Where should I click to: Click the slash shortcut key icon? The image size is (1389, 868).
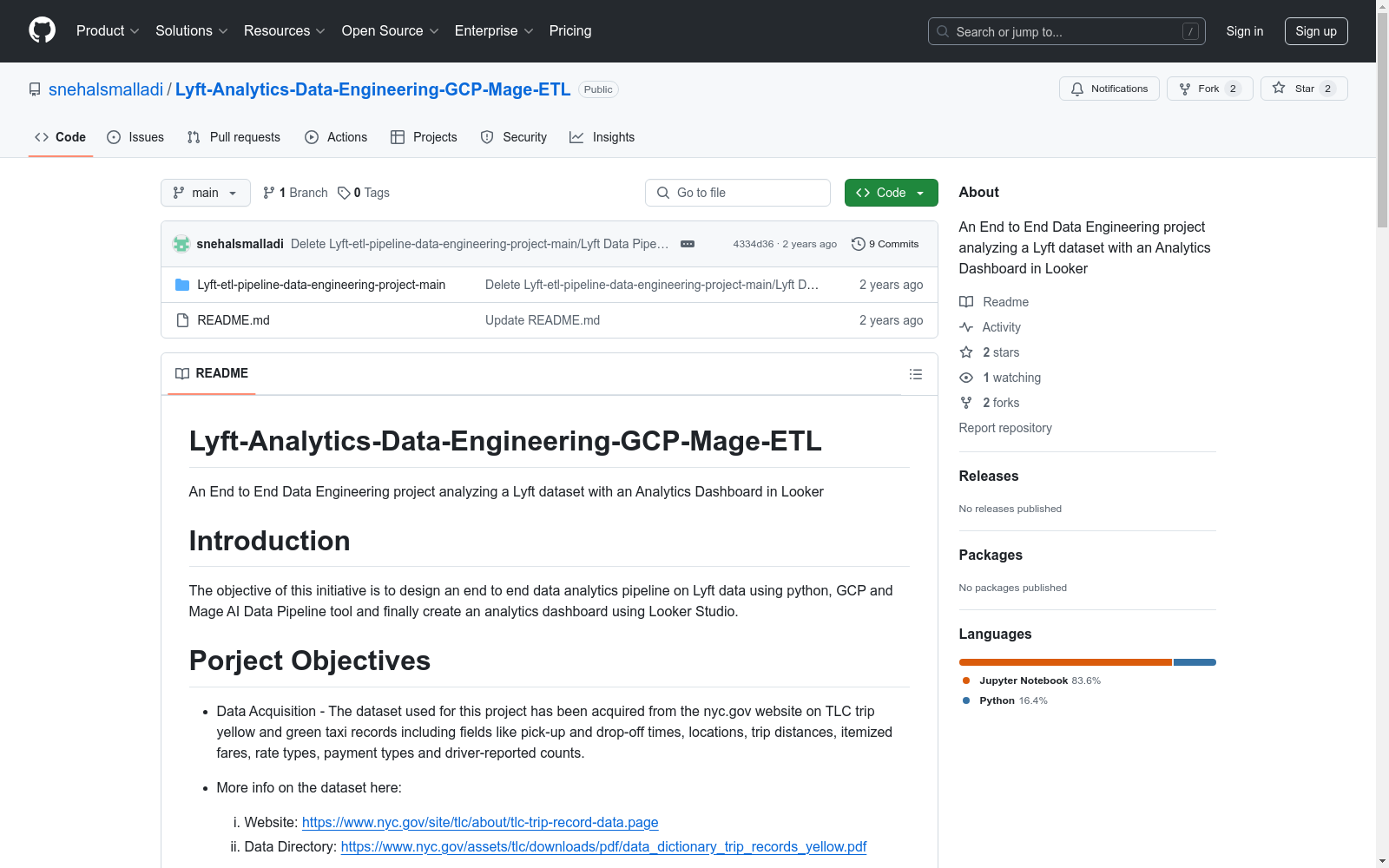1190,31
